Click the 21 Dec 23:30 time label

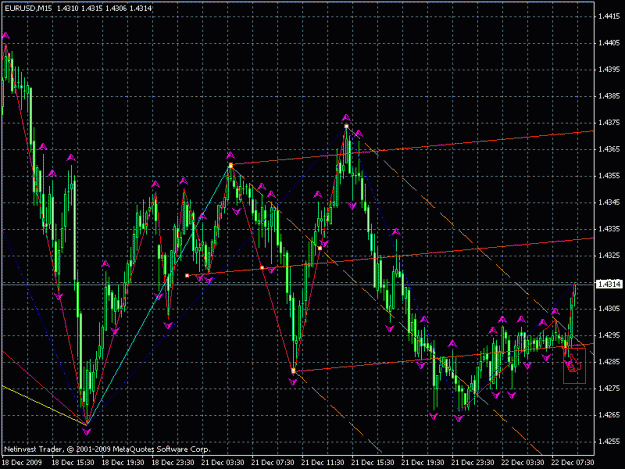(x=473, y=463)
